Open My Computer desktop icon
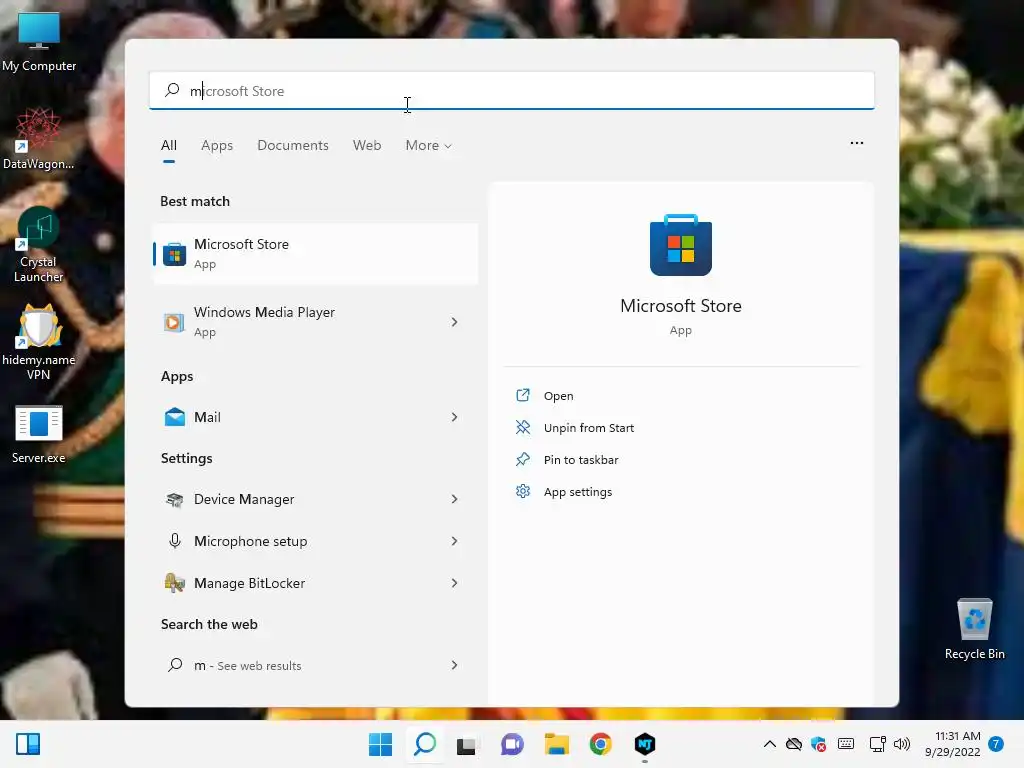This screenshot has height=768, width=1024. coord(39,41)
